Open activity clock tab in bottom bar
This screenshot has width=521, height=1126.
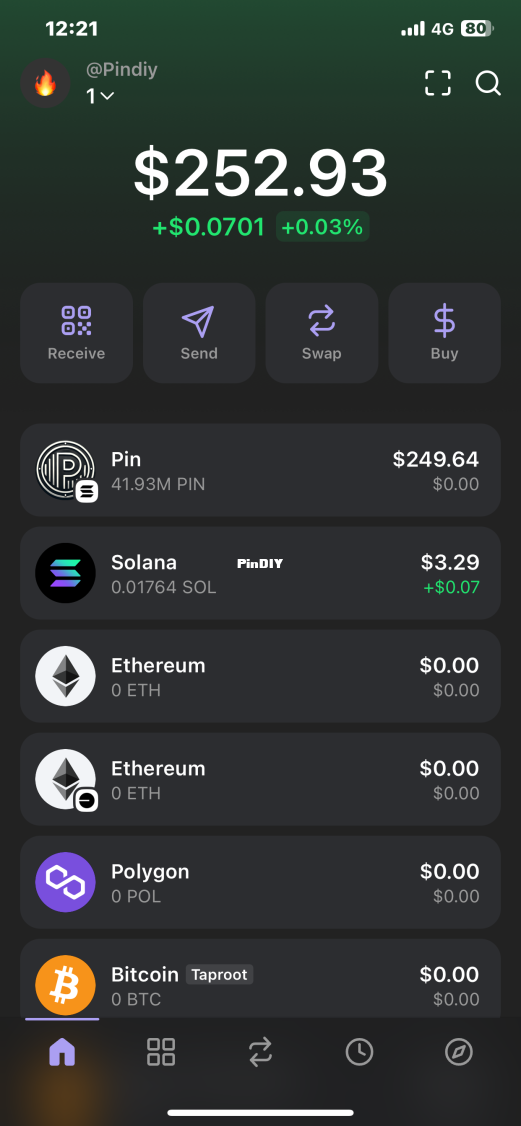360,1052
